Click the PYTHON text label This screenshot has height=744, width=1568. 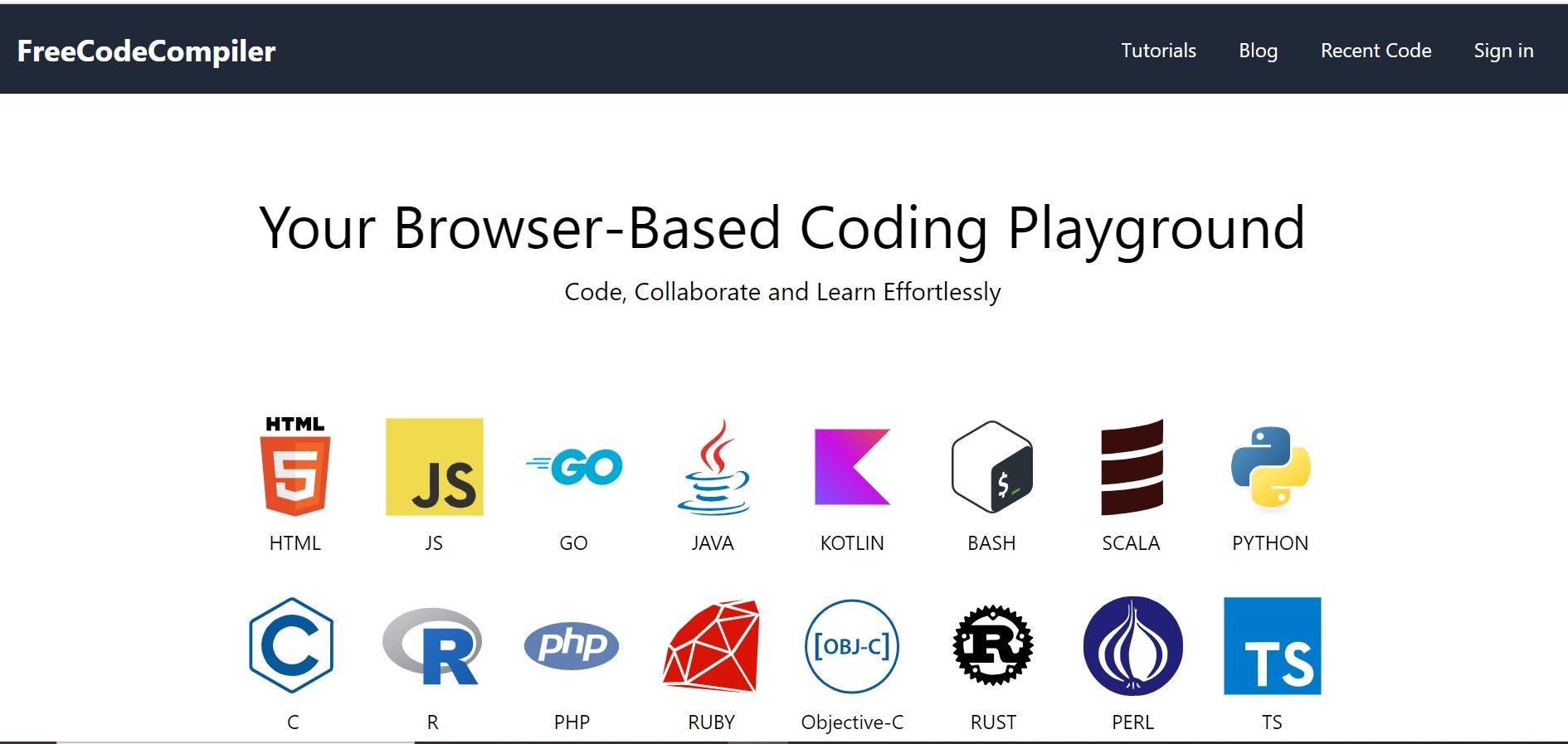(x=1270, y=543)
